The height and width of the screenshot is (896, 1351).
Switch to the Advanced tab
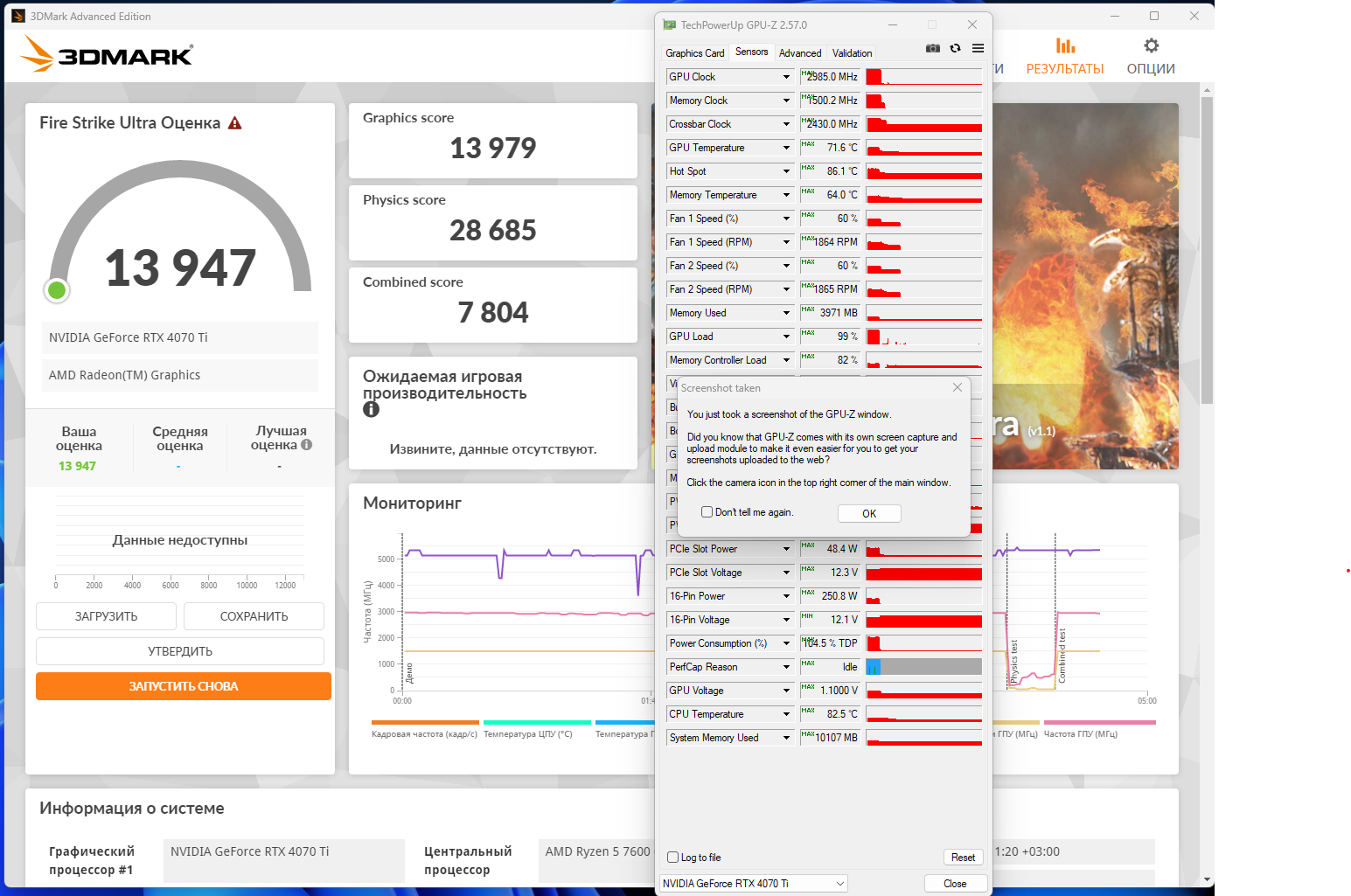point(800,53)
